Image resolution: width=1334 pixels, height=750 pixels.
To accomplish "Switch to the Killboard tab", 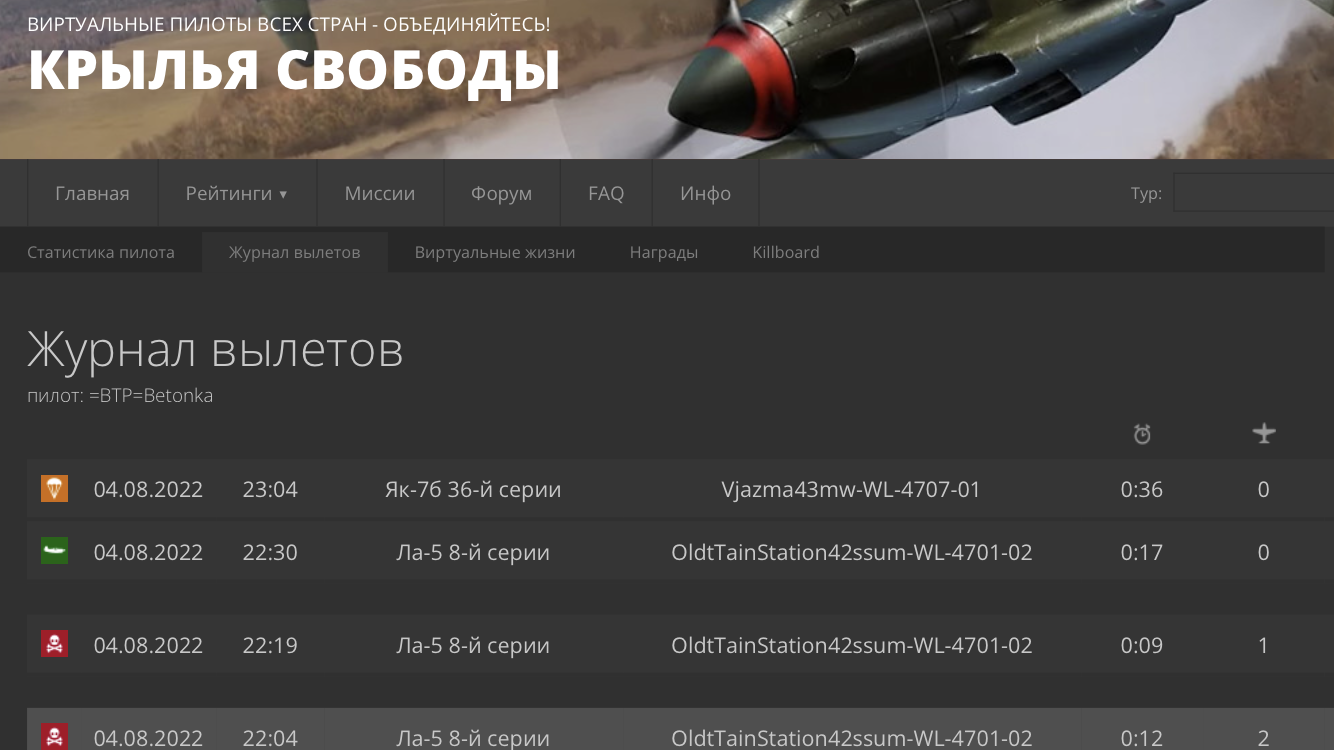I will click(x=786, y=252).
